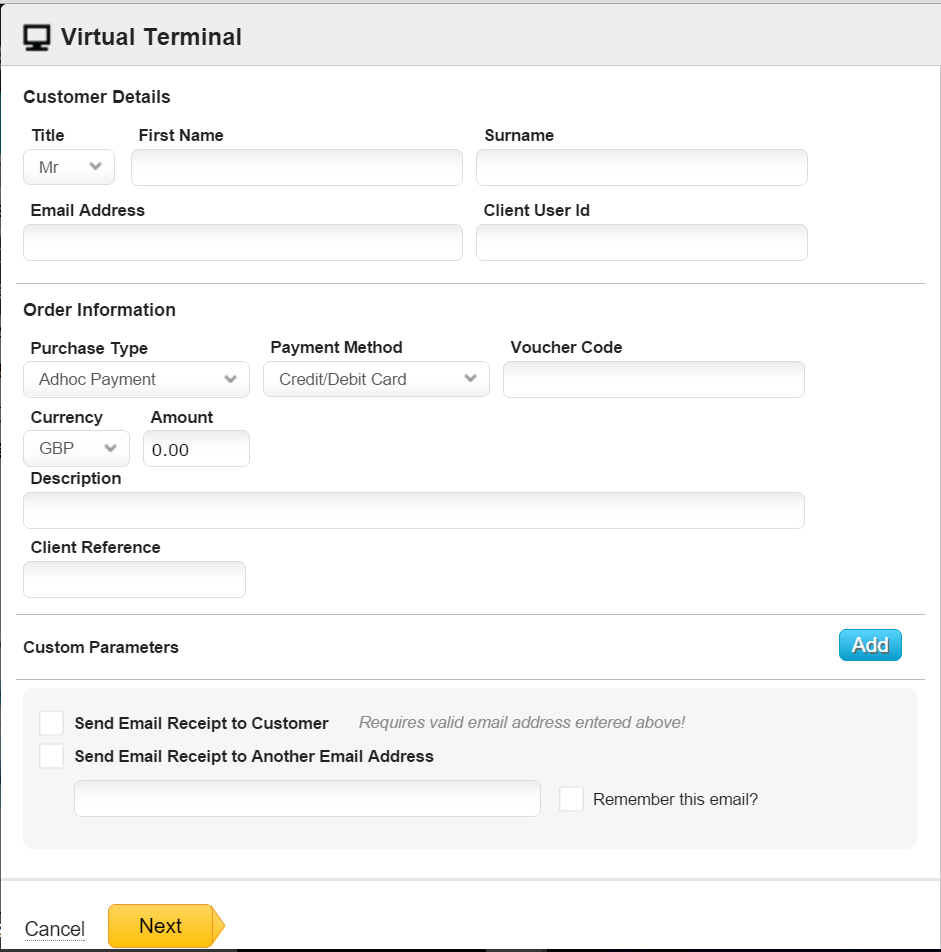Enable Send Email Receipt to Another Email Address
The width and height of the screenshot is (941, 952).
tap(52, 756)
